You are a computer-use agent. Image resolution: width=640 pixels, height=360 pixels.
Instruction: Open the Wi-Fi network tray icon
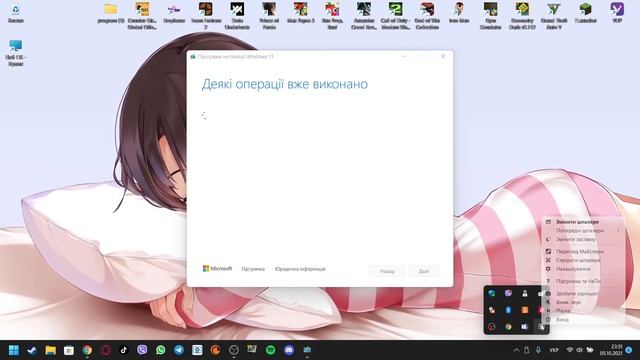click(570, 350)
